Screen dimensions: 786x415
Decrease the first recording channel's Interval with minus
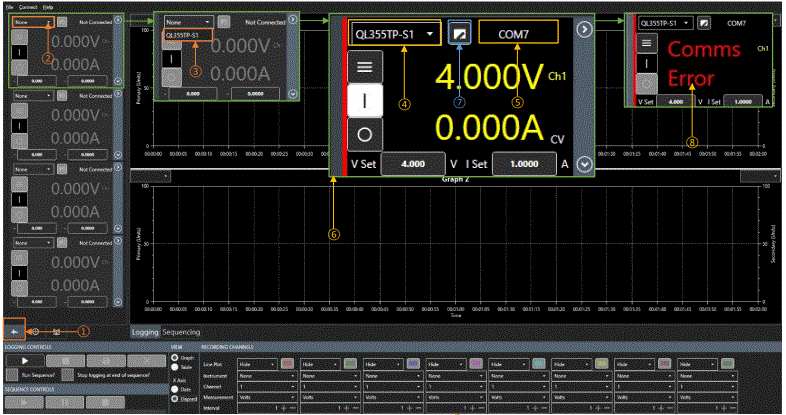(293, 408)
